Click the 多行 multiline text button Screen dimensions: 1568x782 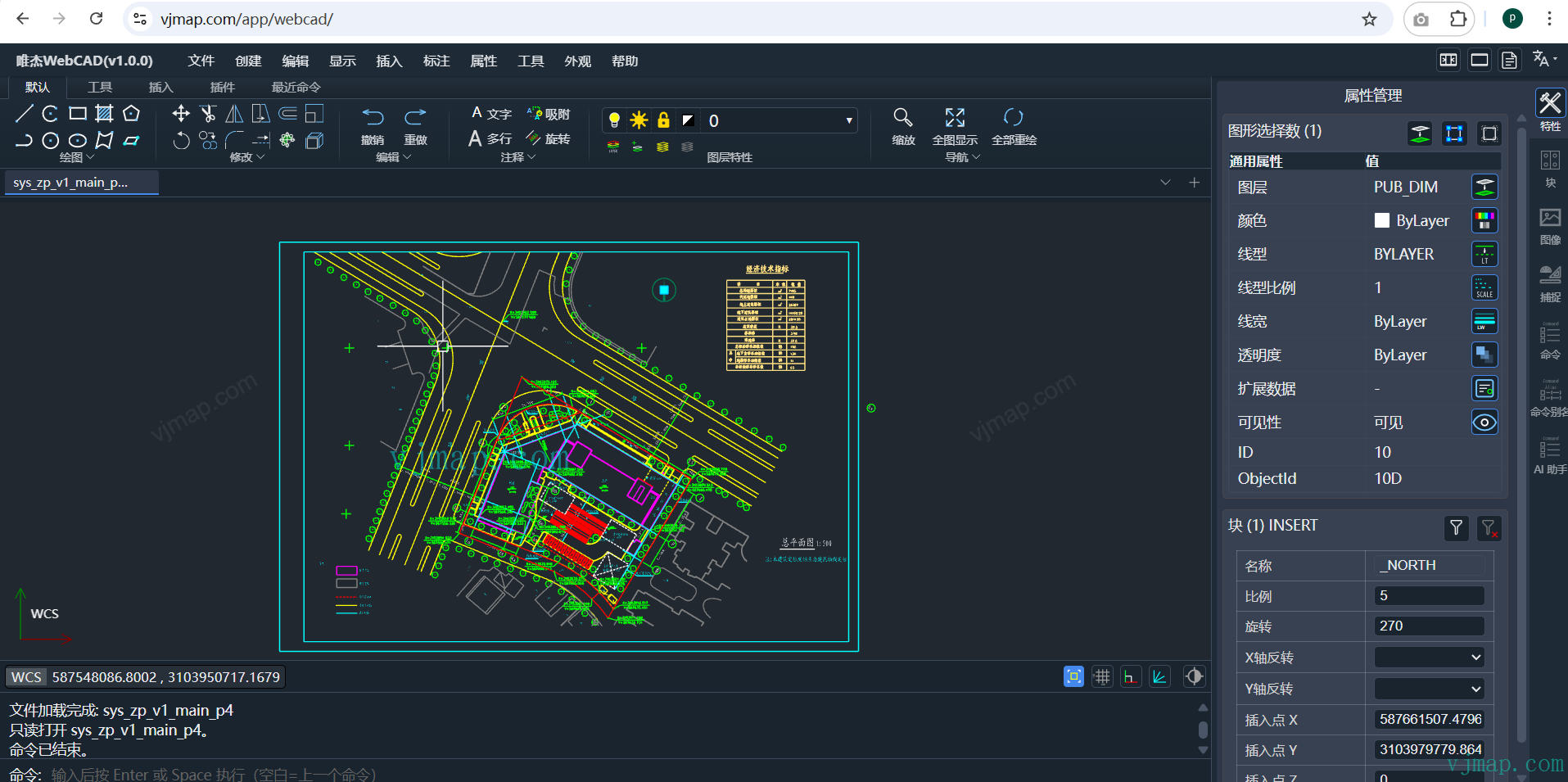490,139
